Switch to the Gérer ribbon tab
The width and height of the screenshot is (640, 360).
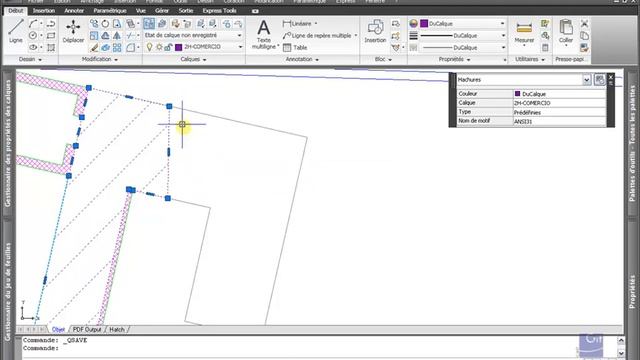pos(162,11)
